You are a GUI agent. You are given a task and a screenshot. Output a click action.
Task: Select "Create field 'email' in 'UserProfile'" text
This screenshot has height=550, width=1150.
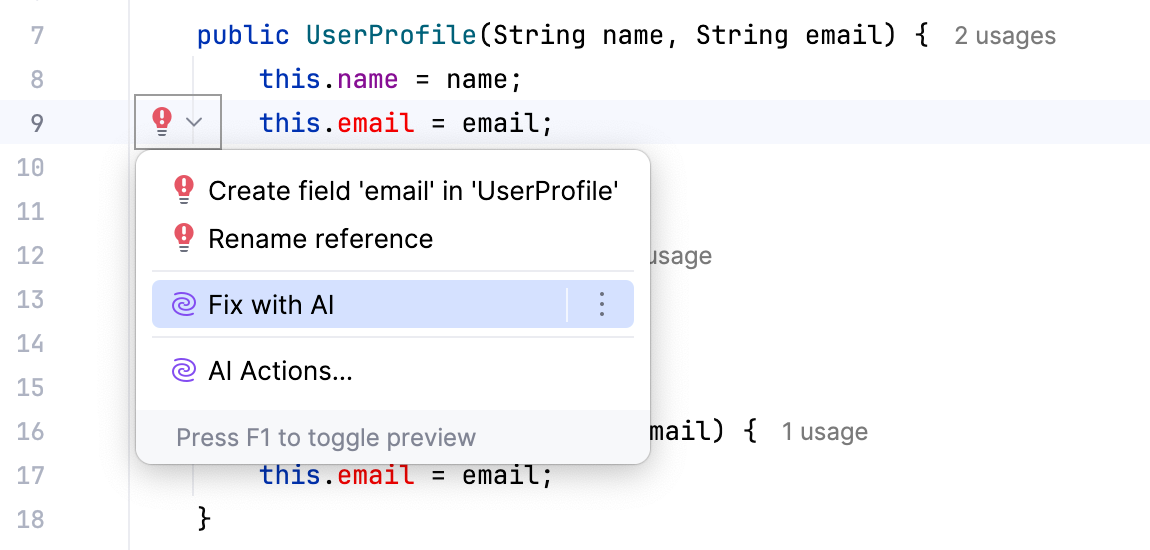point(413,190)
